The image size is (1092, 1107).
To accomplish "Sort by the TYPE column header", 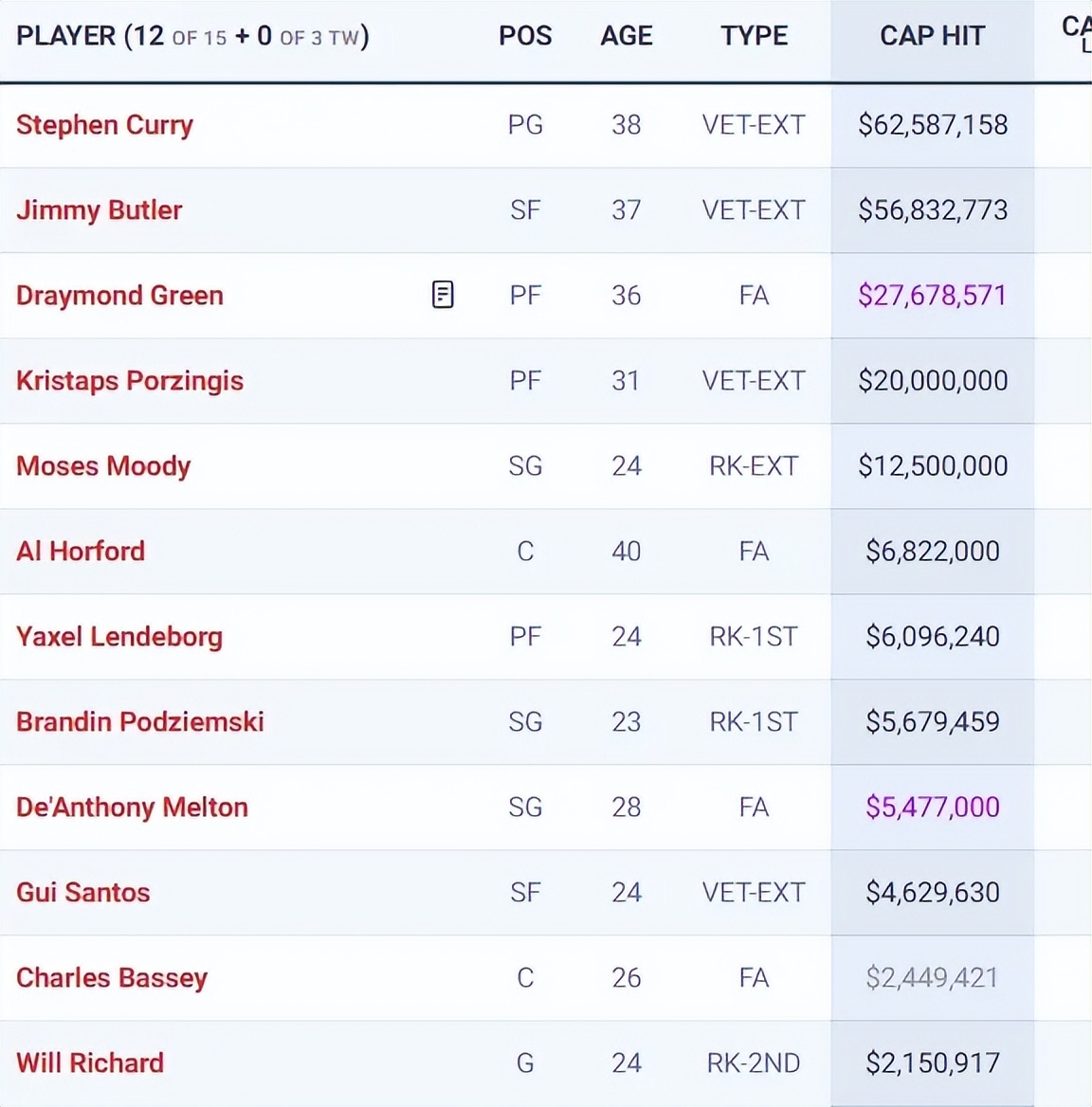I will click(x=754, y=36).
